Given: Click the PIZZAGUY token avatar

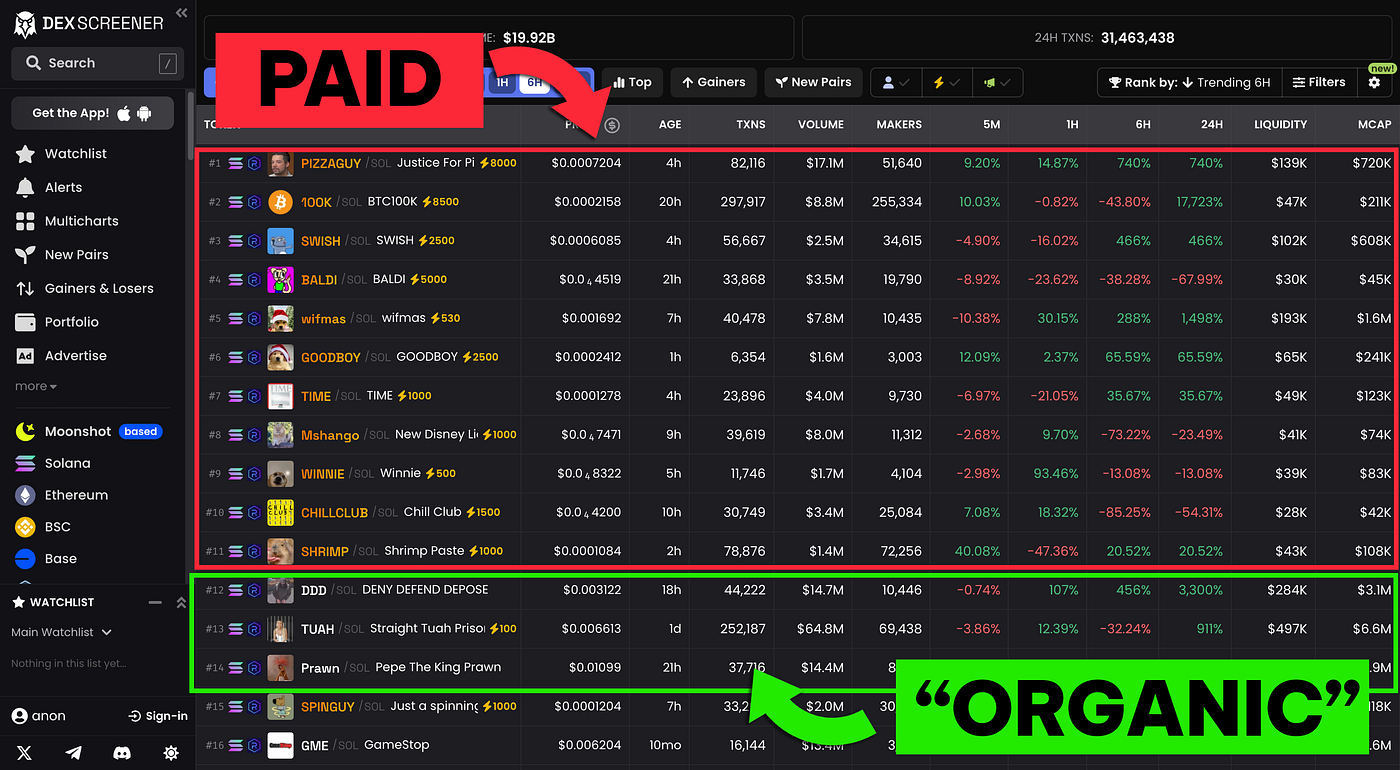Looking at the screenshot, I should pos(280,163).
